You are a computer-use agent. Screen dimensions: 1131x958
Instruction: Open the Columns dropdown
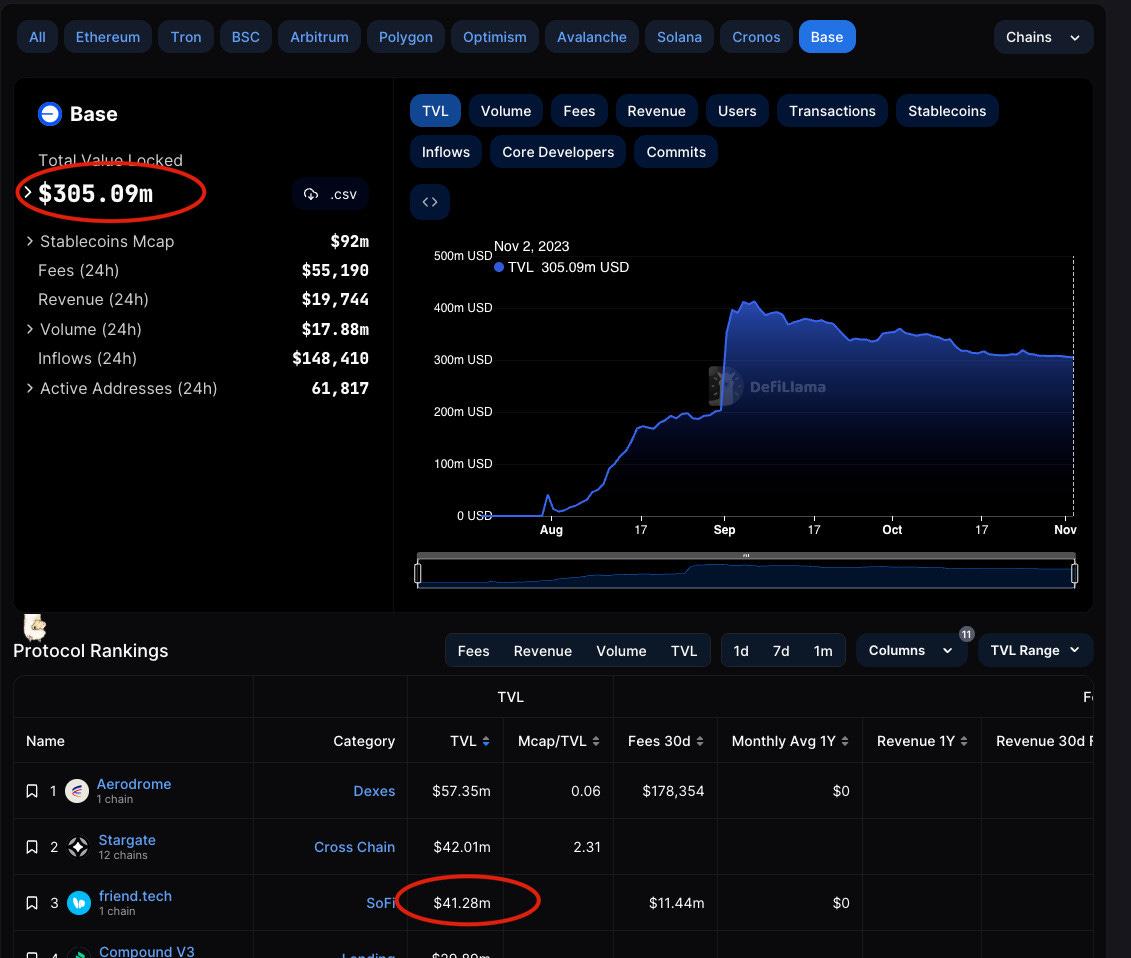click(x=911, y=651)
